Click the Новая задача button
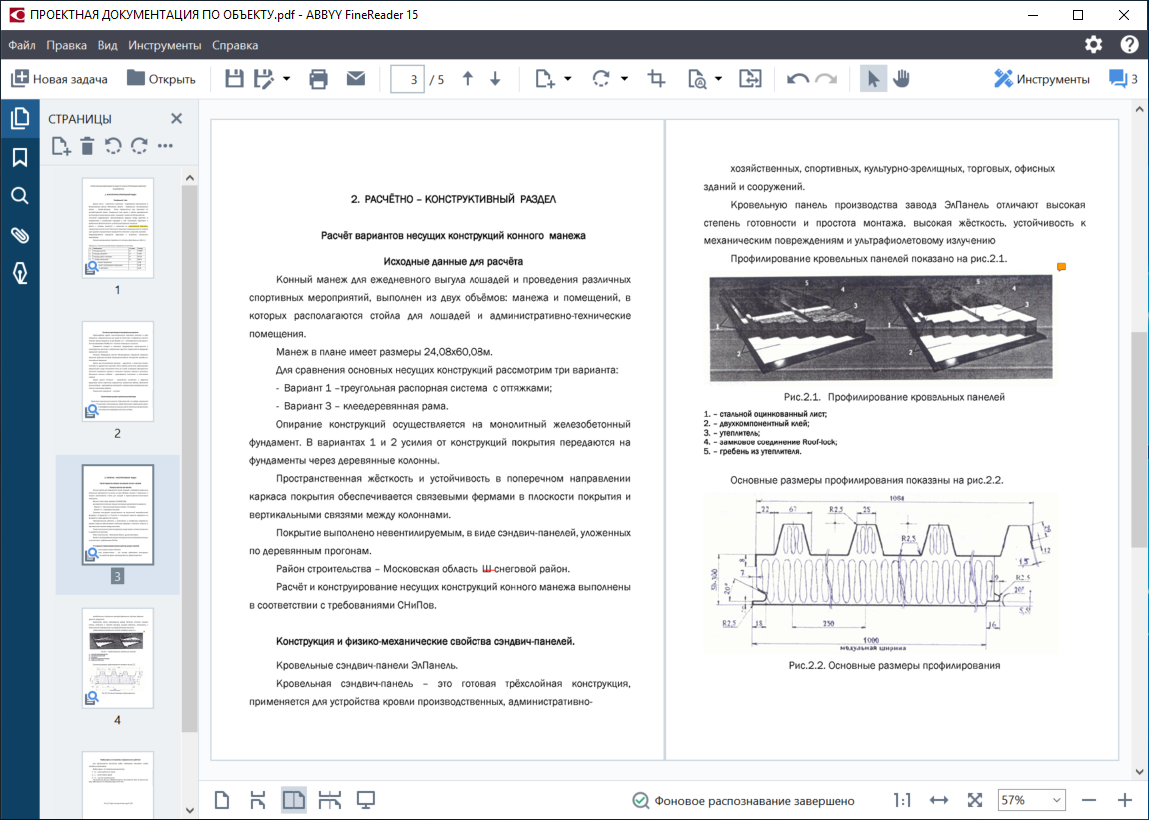 tap(61, 79)
